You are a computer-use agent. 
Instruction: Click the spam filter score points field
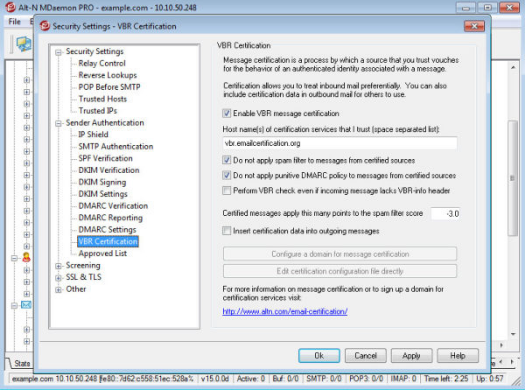[x=445, y=214]
